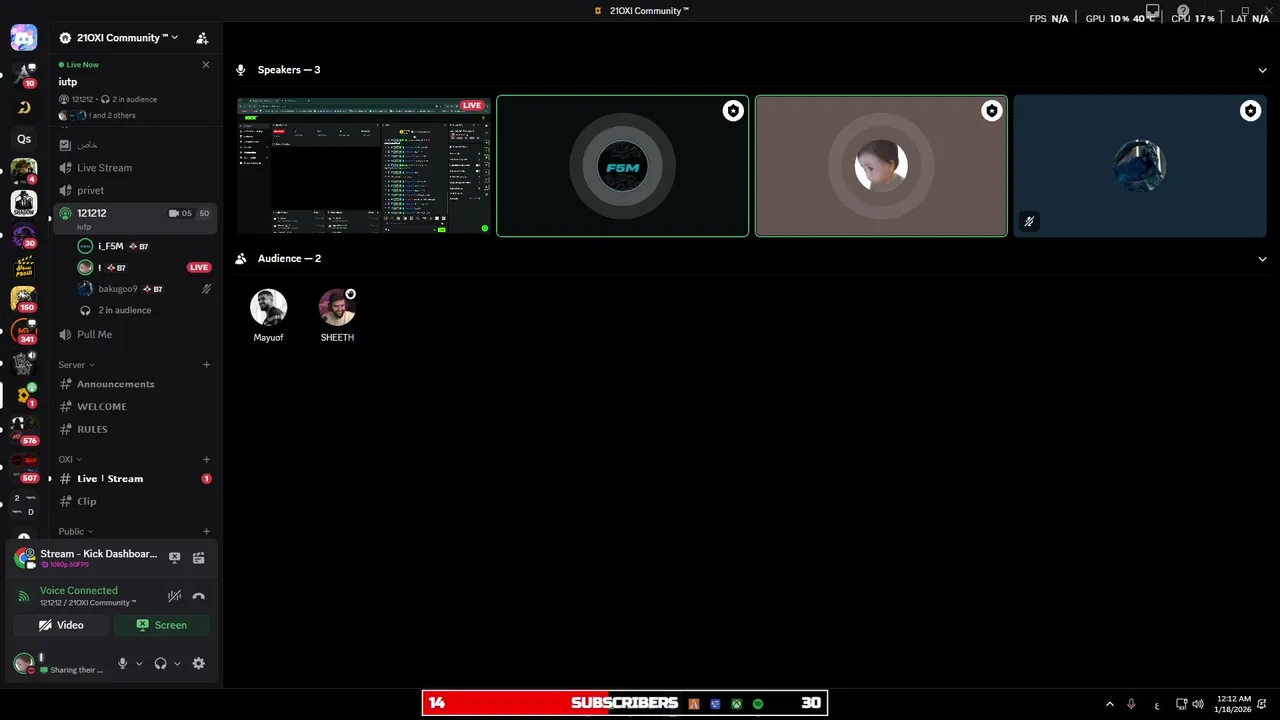Watch the LIVE stream thumbnail

(364, 166)
